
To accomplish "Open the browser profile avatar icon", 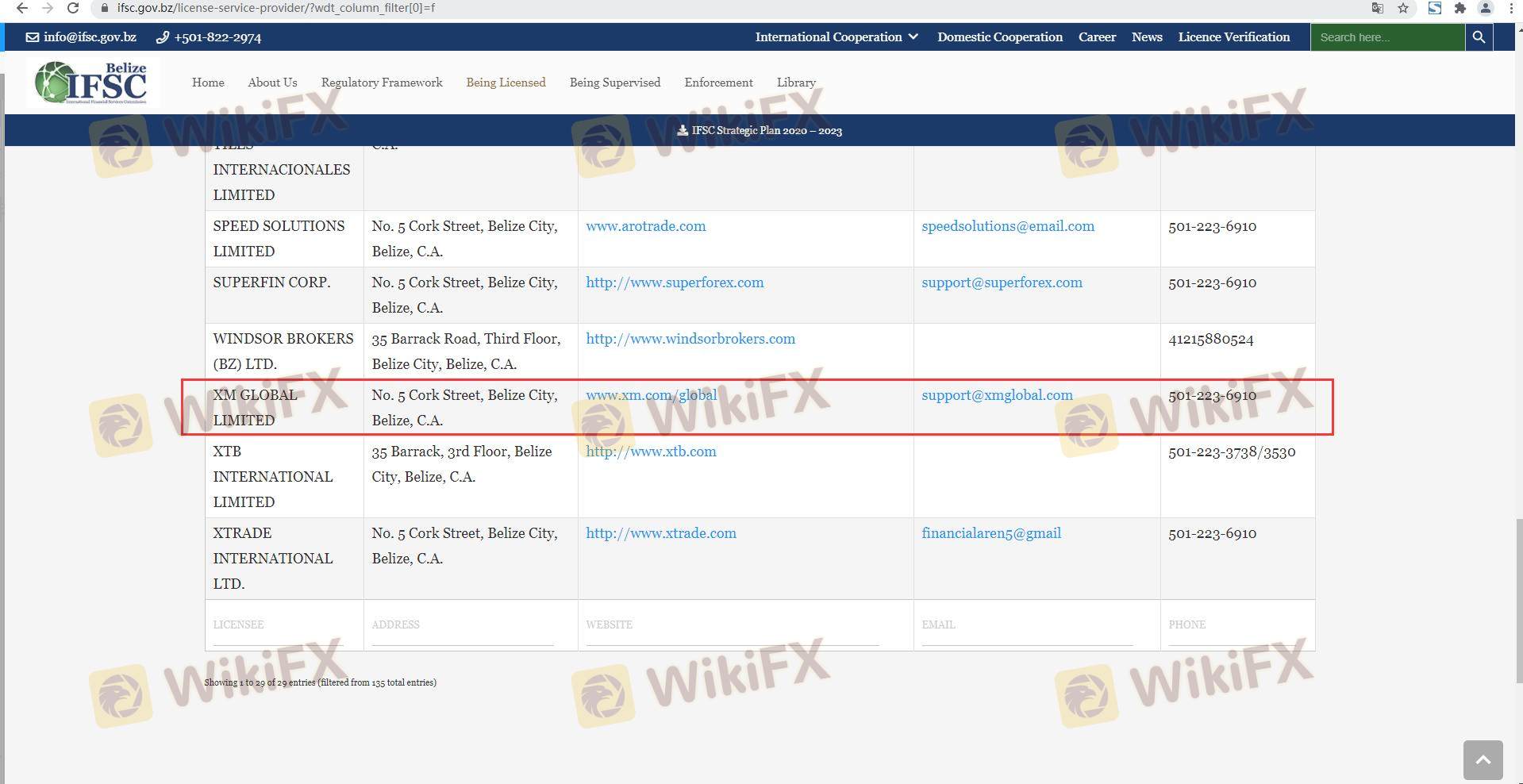I will click(x=1485, y=8).
